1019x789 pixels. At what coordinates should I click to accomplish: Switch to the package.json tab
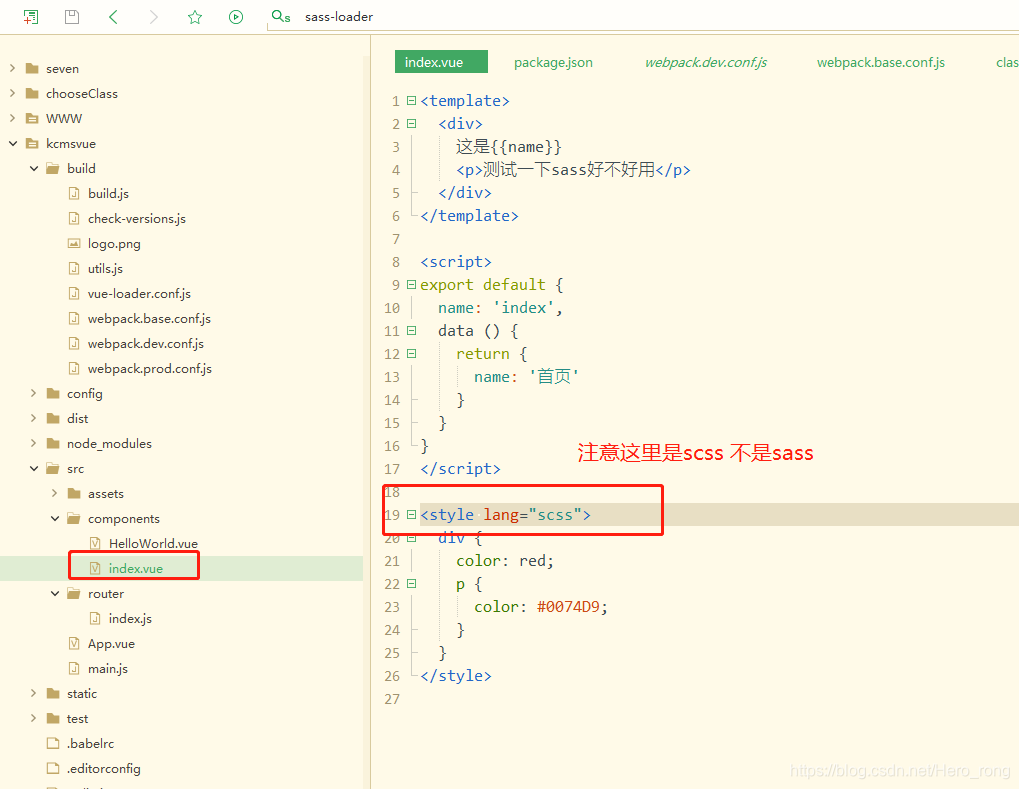pos(553,62)
